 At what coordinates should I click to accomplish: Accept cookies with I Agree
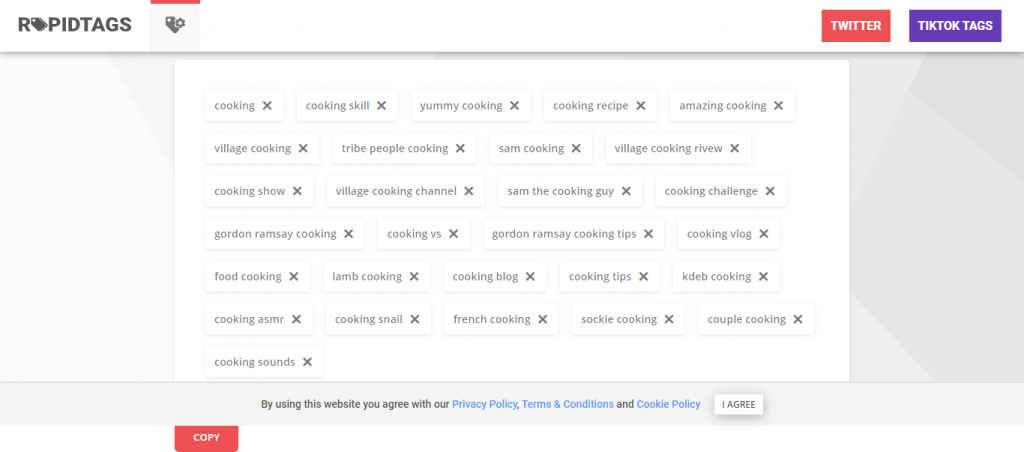click(x=739, y=404)
